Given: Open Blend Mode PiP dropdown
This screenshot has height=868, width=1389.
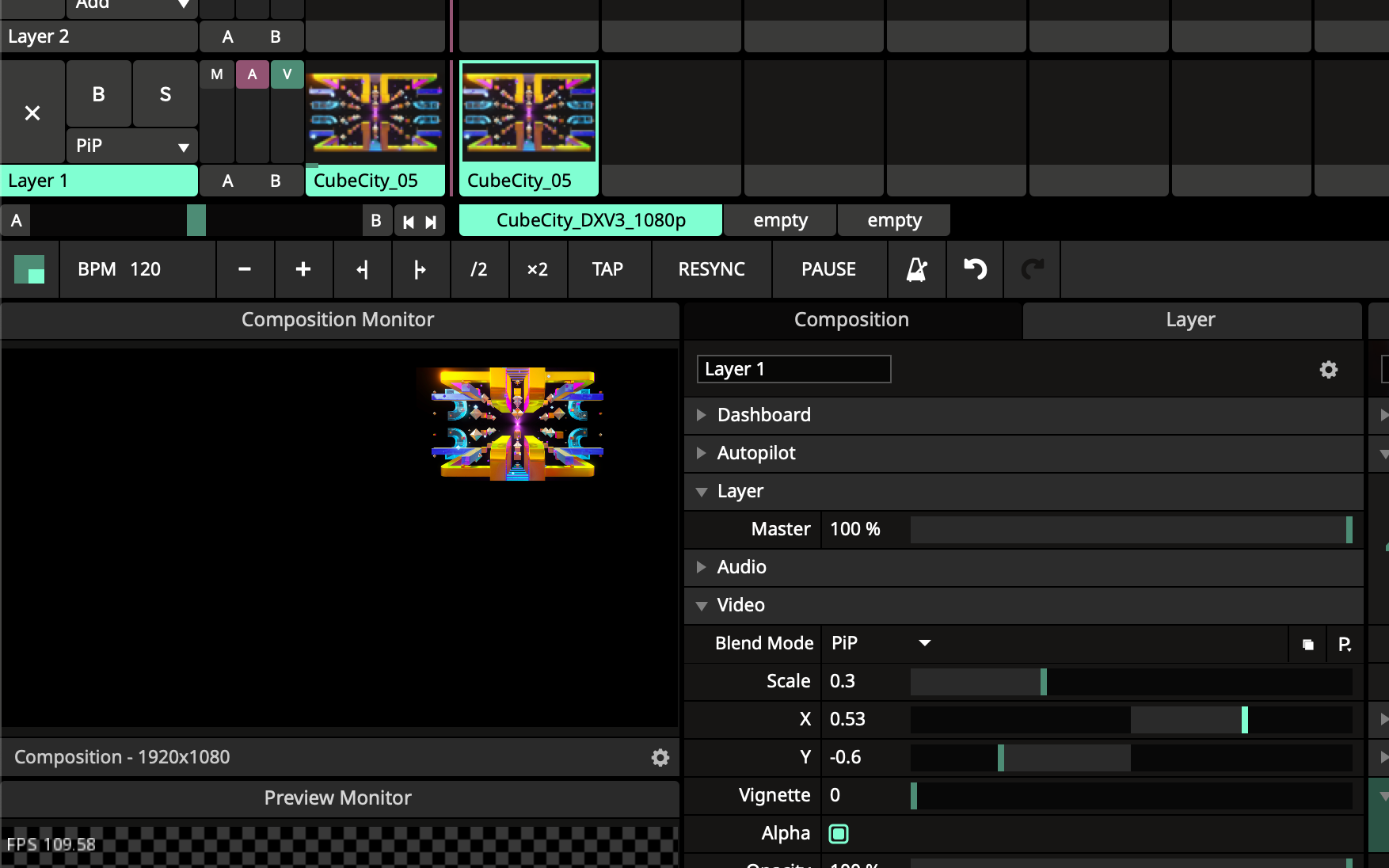Looking at the screenshot, I should (x=881, y=643).
